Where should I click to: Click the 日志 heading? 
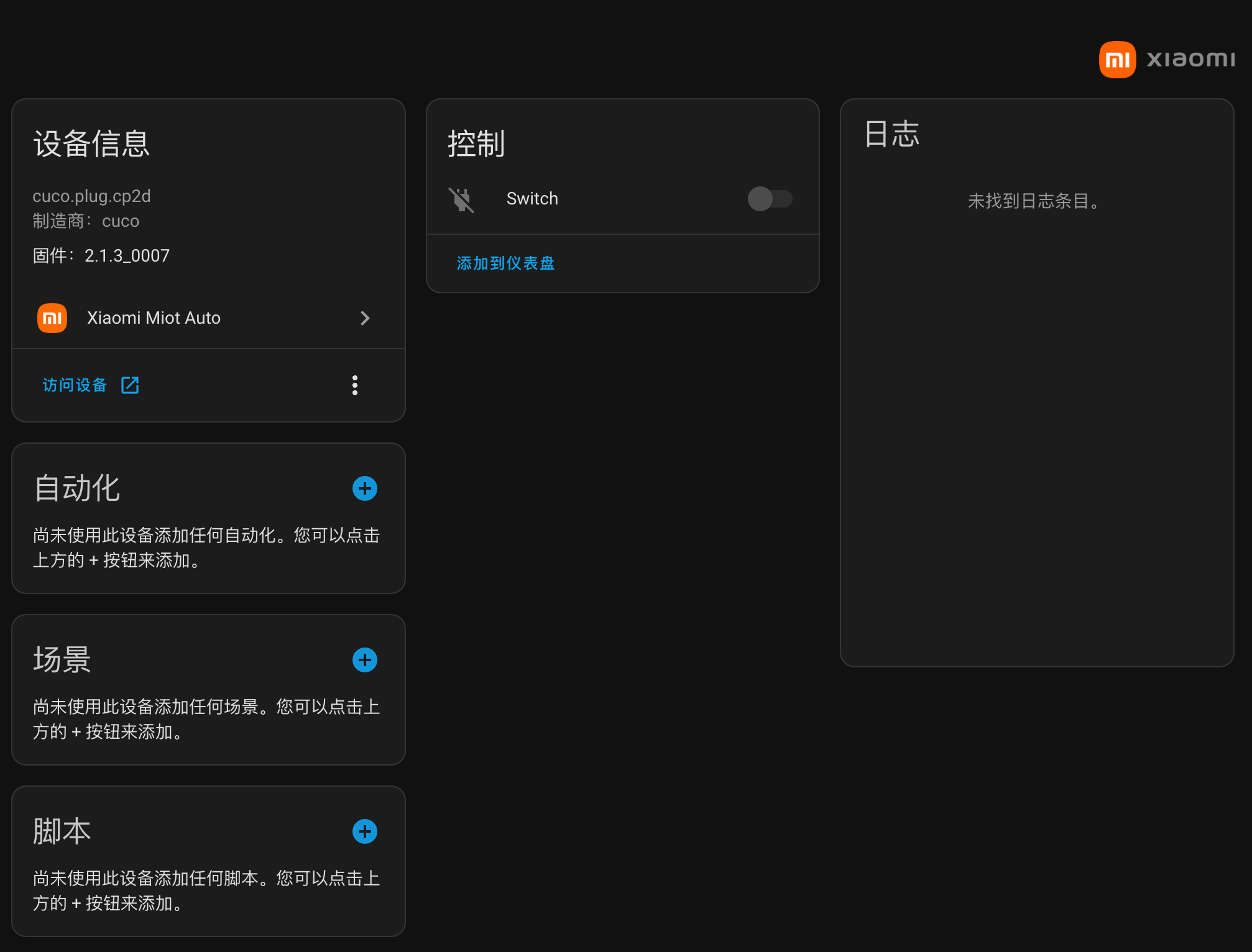point(891,134)
